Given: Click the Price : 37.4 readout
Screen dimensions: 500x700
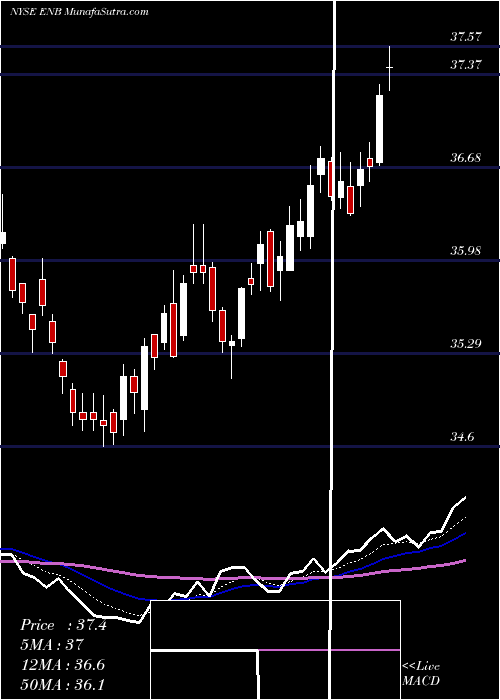Looking at the screenshot, I should tap(63, 625).
